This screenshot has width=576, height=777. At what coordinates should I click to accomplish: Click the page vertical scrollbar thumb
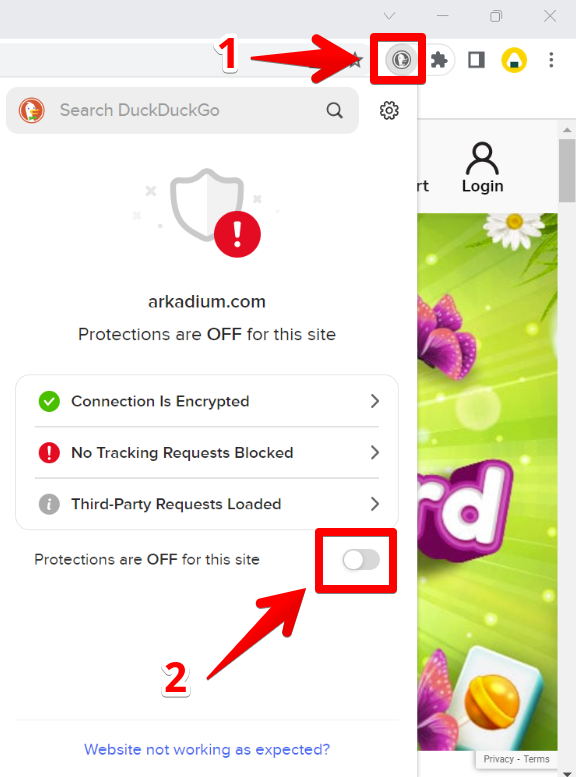[x=567, y=170]
